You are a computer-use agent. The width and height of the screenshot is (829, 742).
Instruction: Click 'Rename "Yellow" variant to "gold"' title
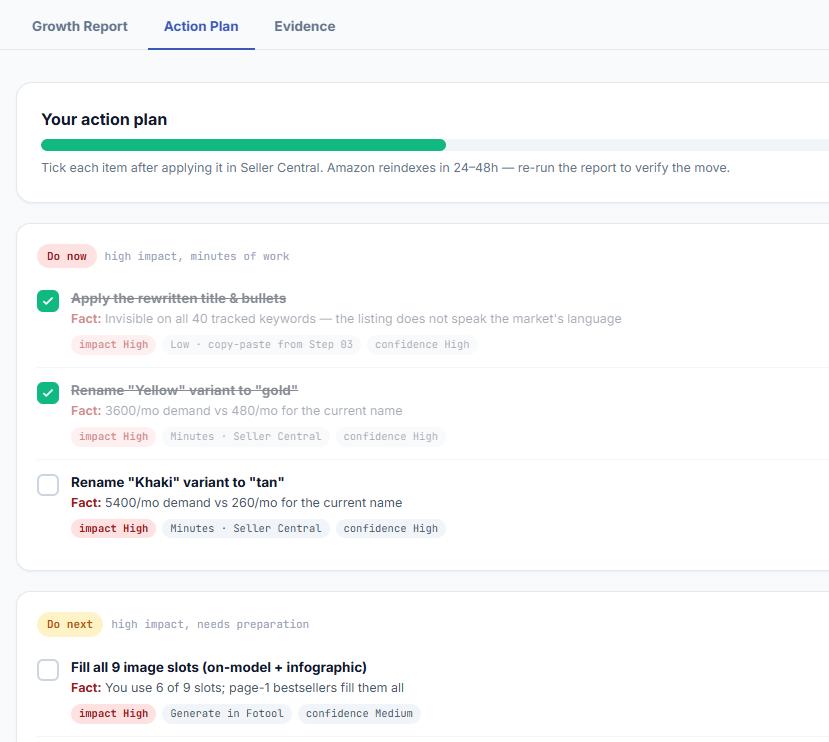coord(185,390)
